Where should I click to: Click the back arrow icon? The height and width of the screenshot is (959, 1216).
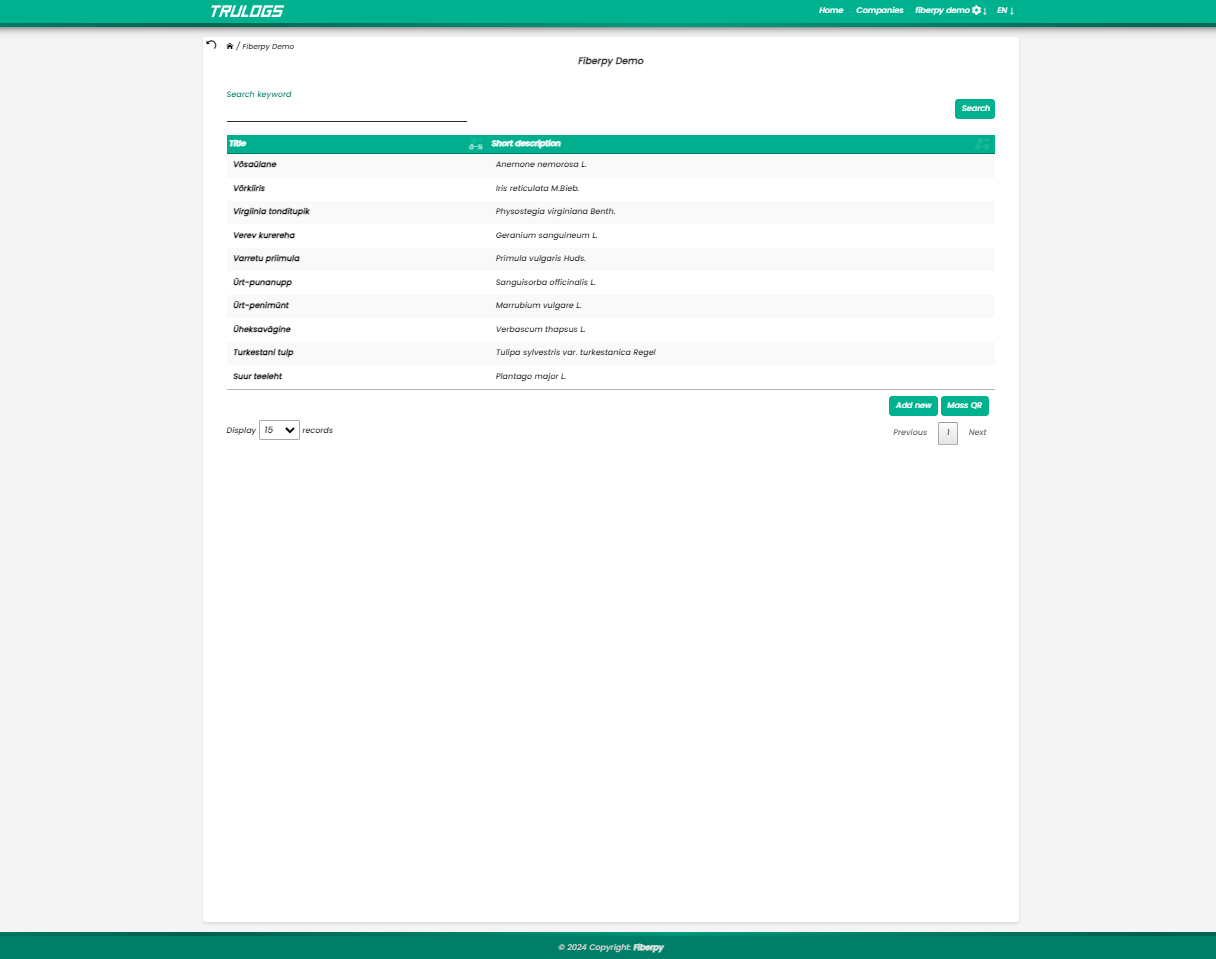pos(211,45)
